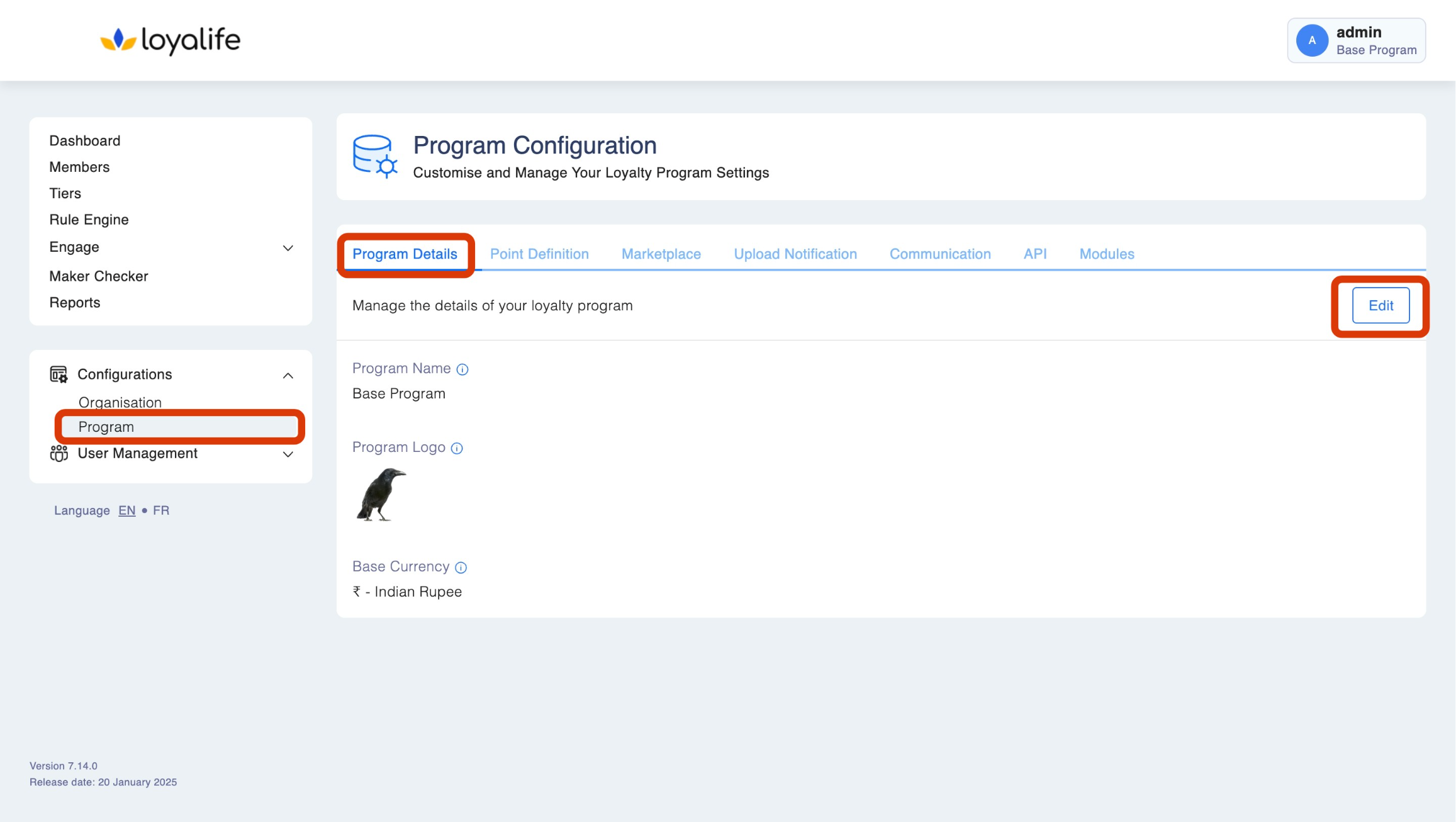Collapse the Configurations section chevron
The image size is (1456, 822).
tap(288, 376)
